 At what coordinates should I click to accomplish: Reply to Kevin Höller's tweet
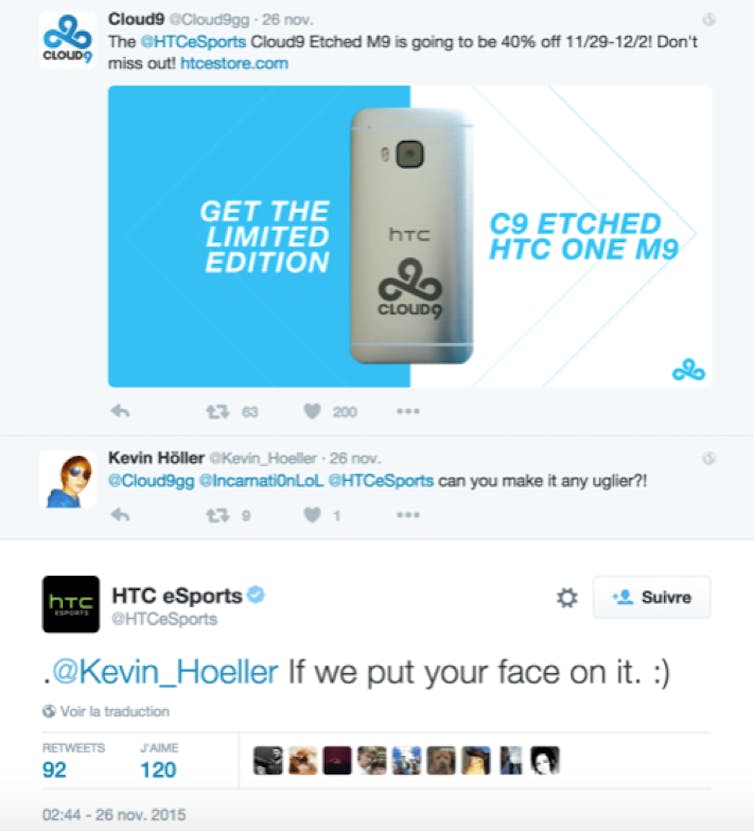click(120, 515)
